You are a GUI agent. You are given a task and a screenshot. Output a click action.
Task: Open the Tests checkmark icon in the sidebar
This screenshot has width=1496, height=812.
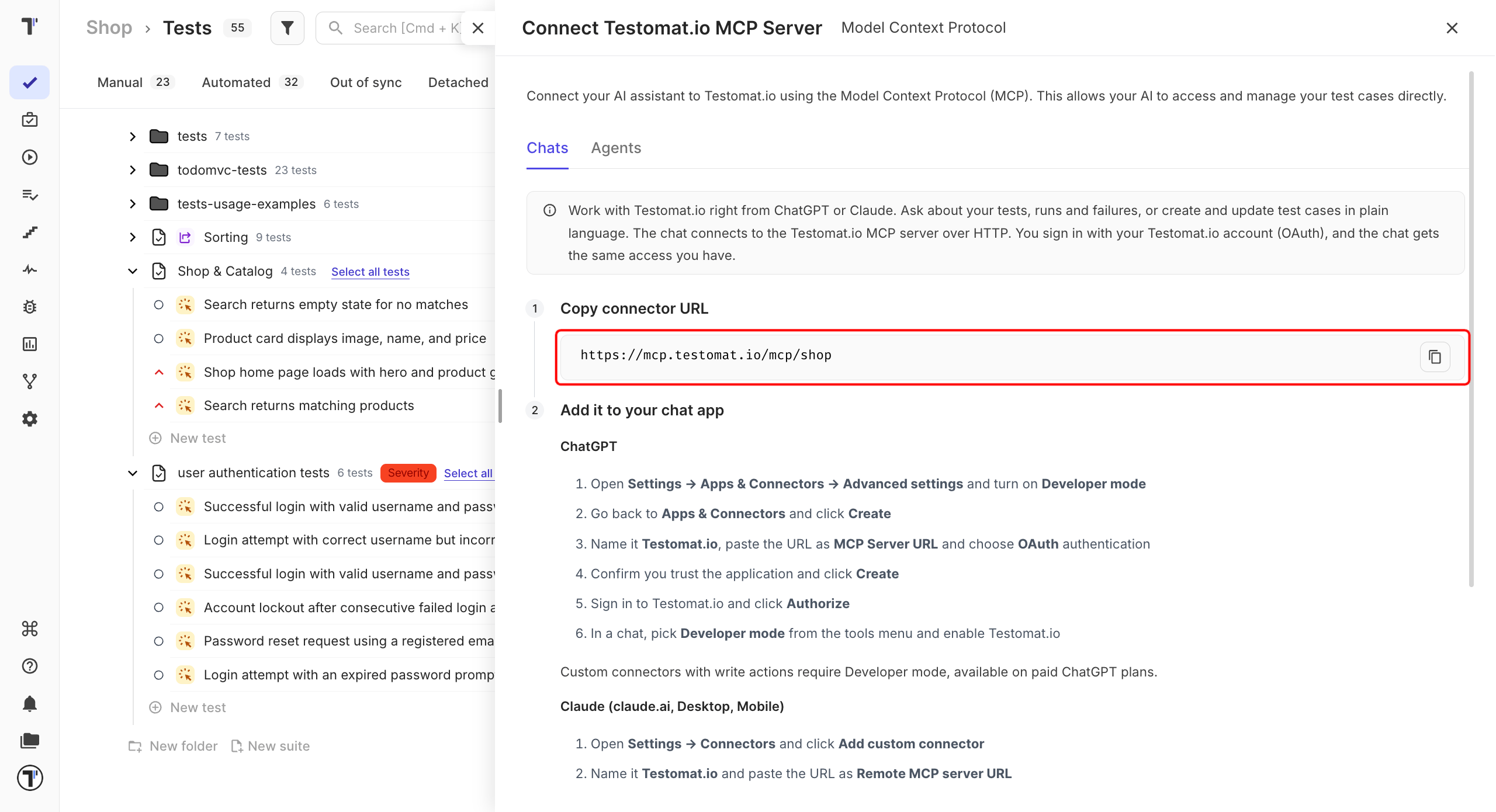pyautogui.click(x=30, y=82)
